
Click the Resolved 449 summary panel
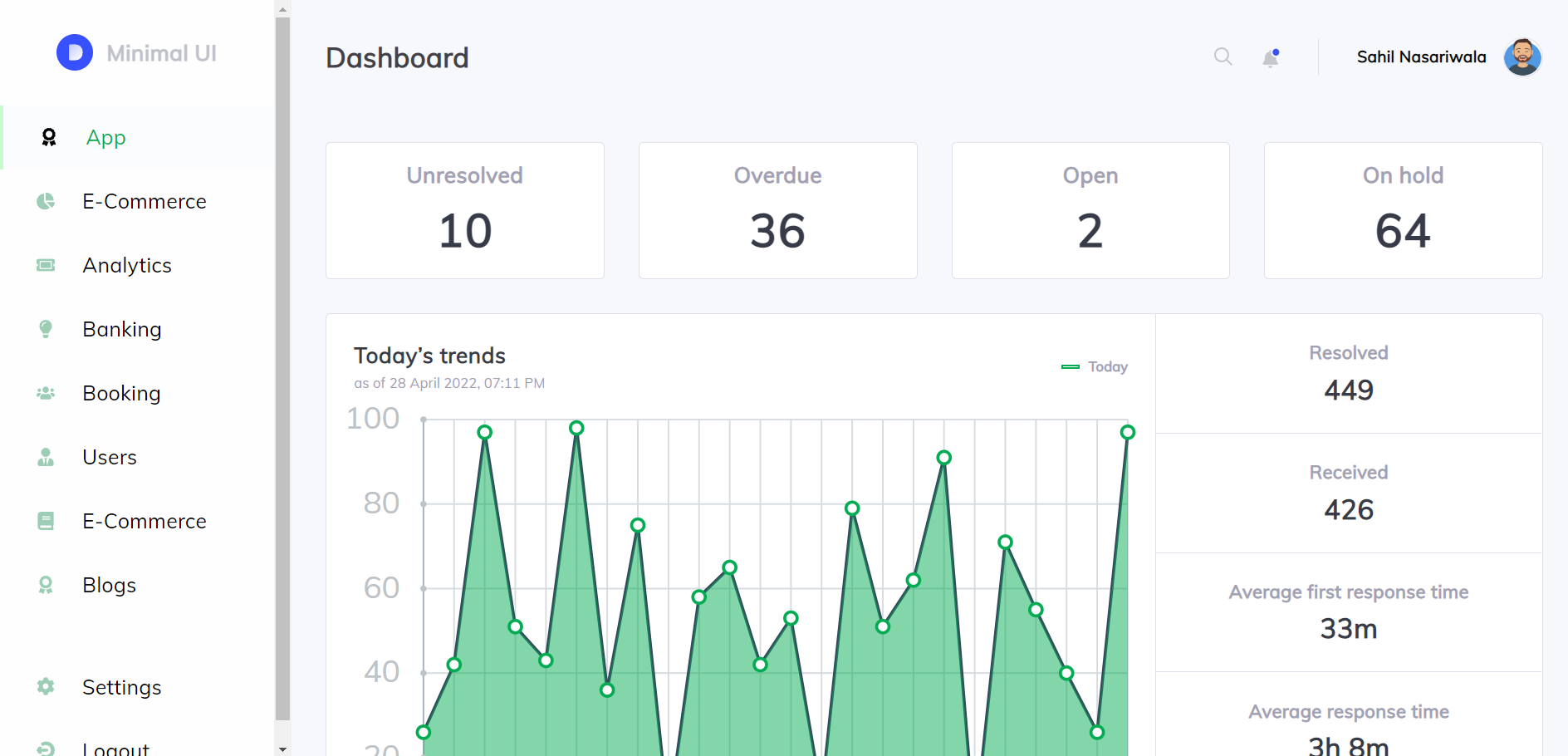click(1348, 373)
